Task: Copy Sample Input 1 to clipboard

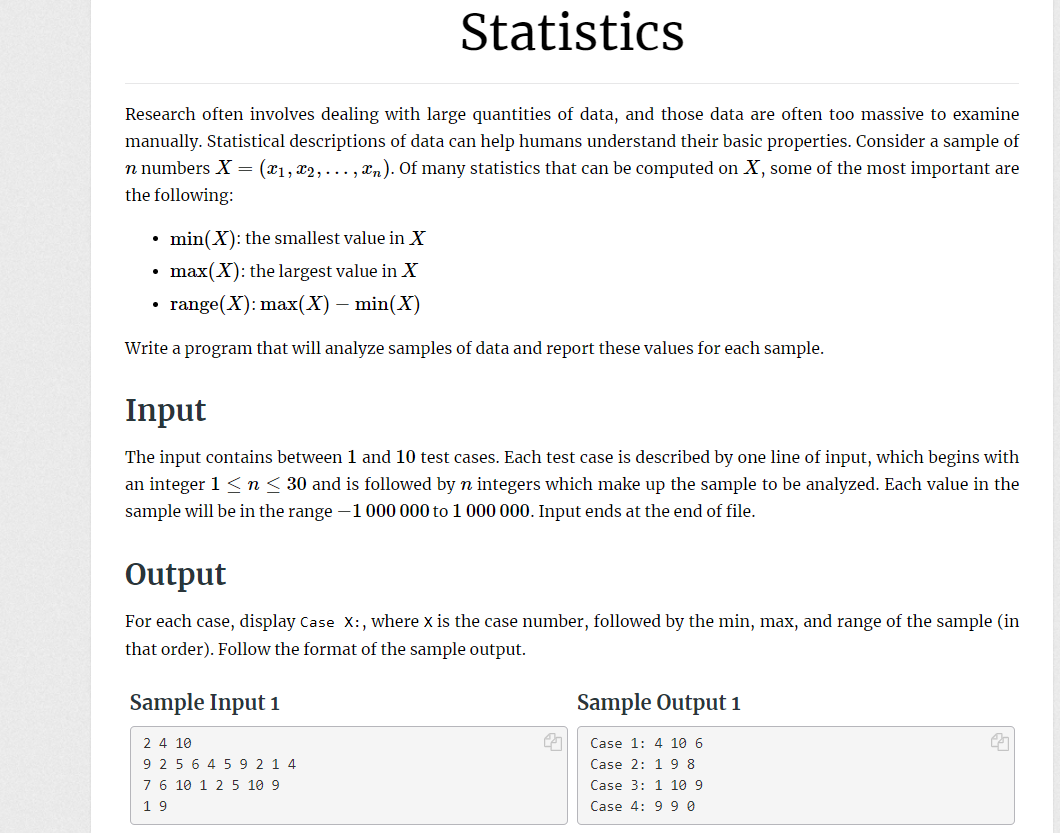Action: click(x=551, y=741)
